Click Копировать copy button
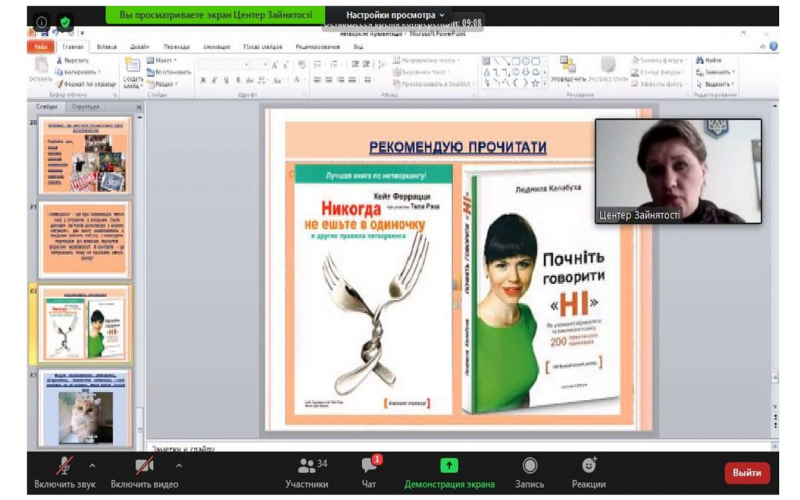Screen dimensions: 800x500 78,72
